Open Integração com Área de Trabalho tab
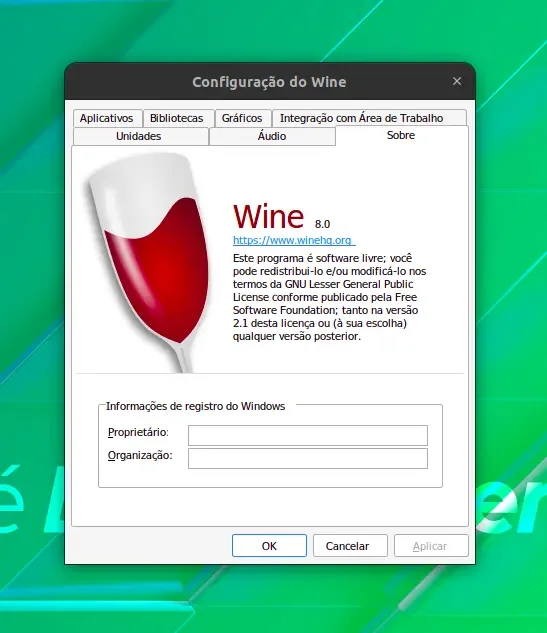Viewport: 547px width, 633px height. pos(369,118)
